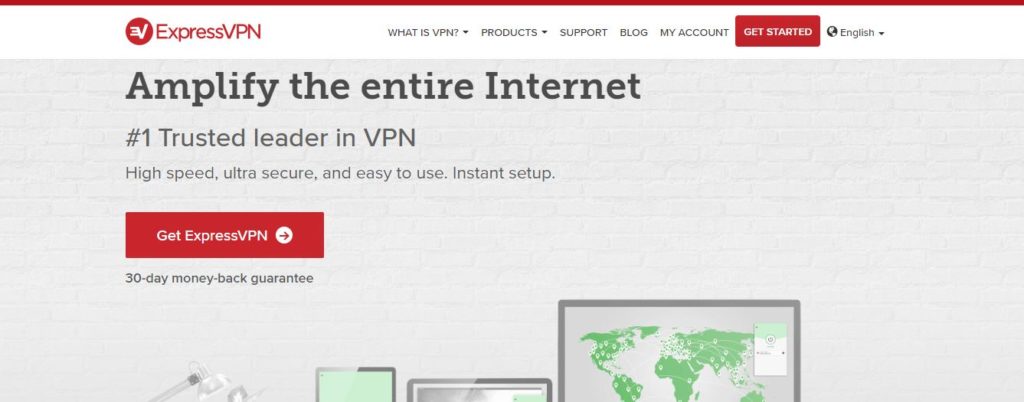Click the globe icon beside English
1024x402 pixels.
[831, 31]
